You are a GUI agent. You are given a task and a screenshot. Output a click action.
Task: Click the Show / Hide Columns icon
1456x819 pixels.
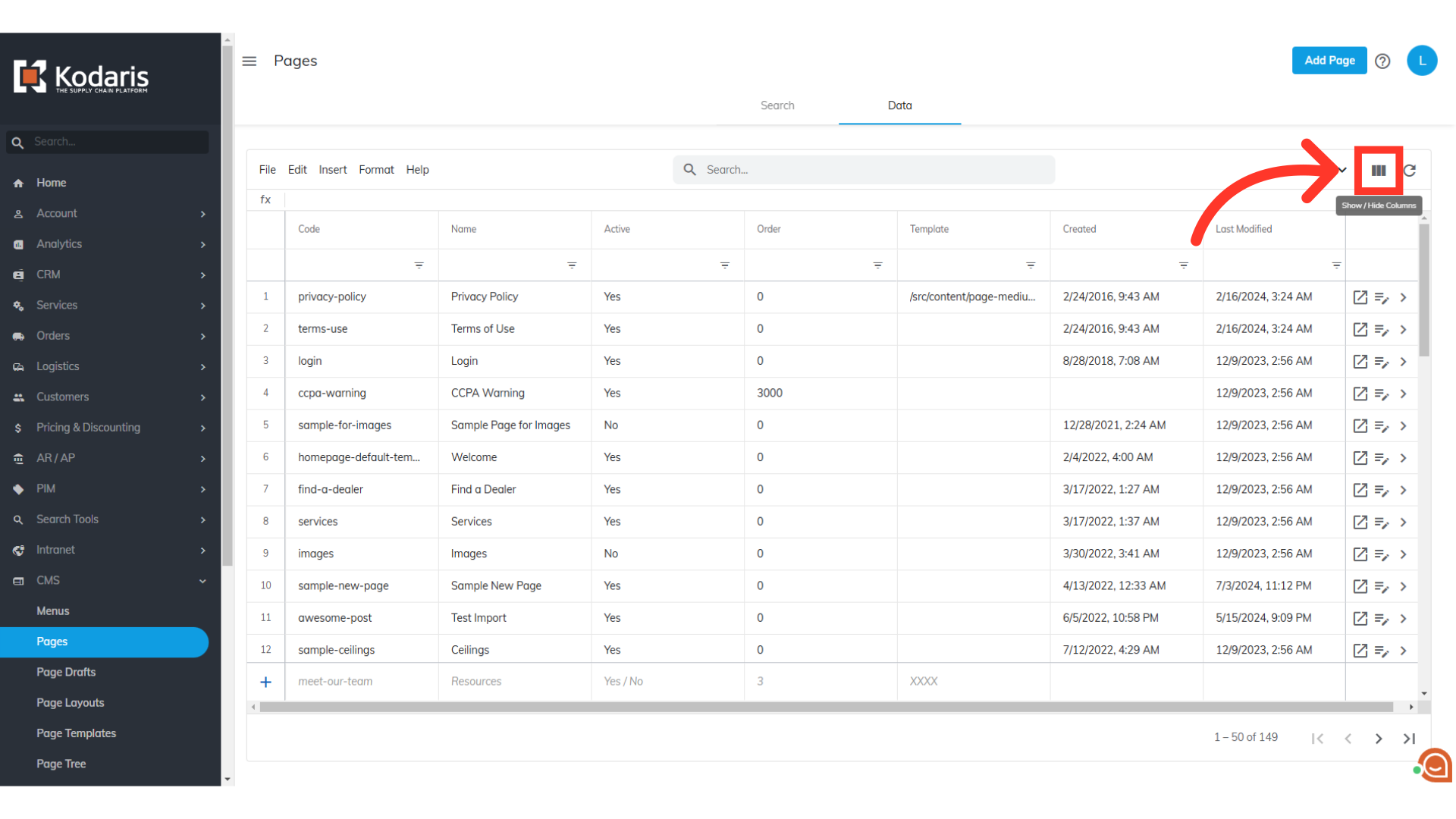click(x=1378, y=171)
